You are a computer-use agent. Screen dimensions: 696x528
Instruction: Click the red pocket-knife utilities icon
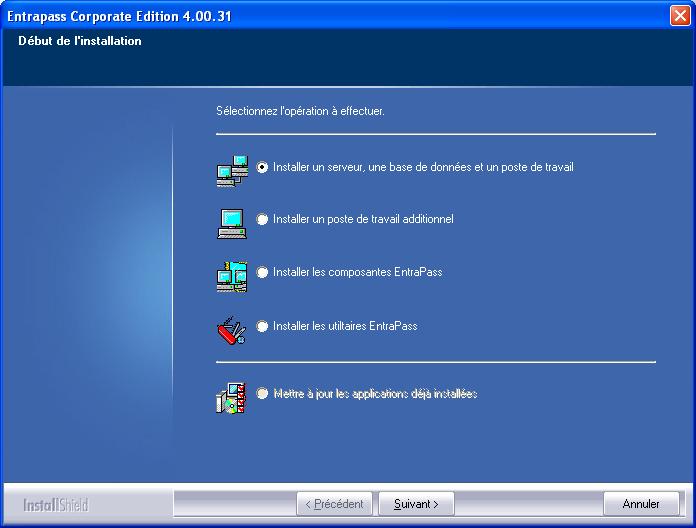click(x=231, y=331)
